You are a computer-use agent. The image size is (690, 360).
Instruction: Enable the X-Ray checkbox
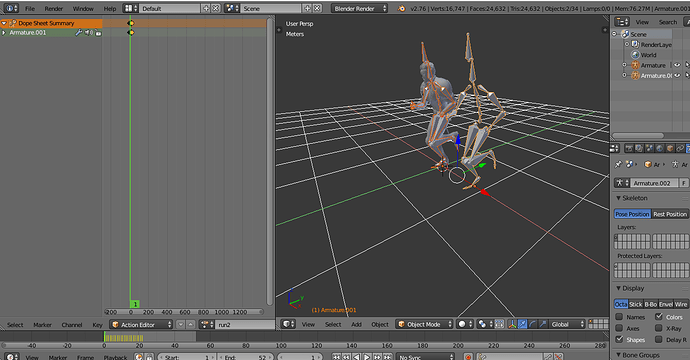[x=659, y=328]
